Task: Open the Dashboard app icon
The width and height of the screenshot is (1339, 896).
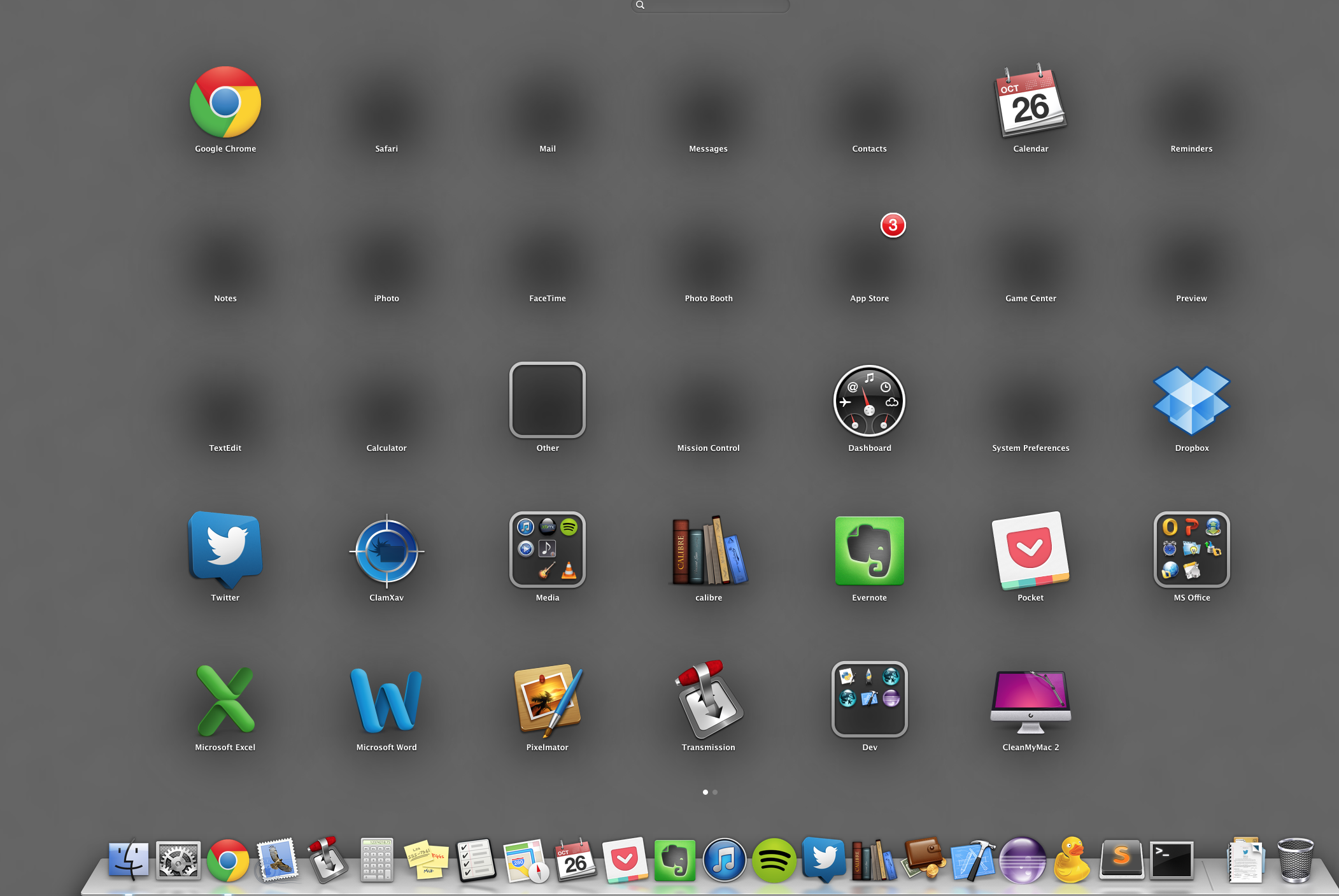Action: click(869, 401)
